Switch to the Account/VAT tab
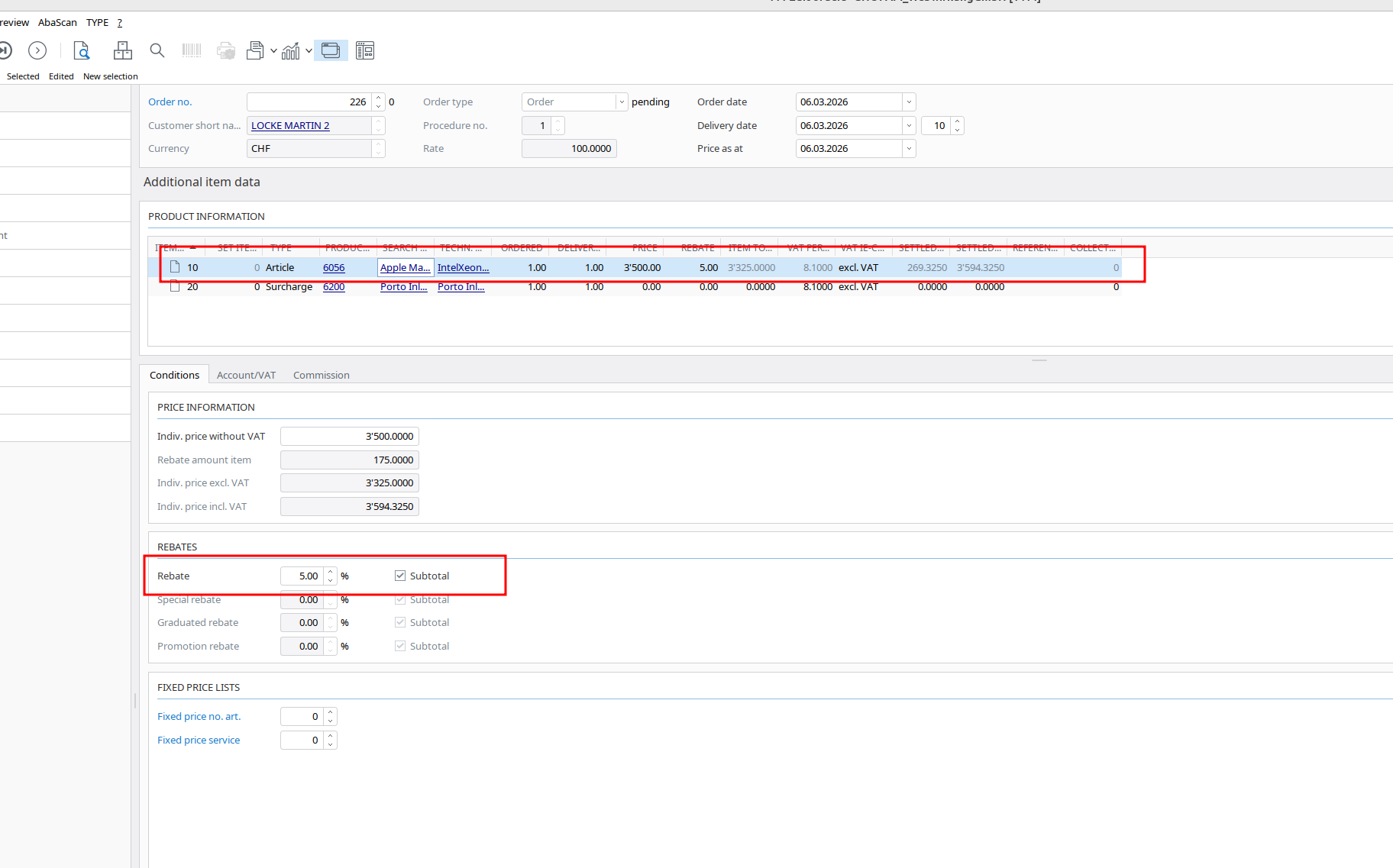The image size is (1393, 868). point(246,376)
